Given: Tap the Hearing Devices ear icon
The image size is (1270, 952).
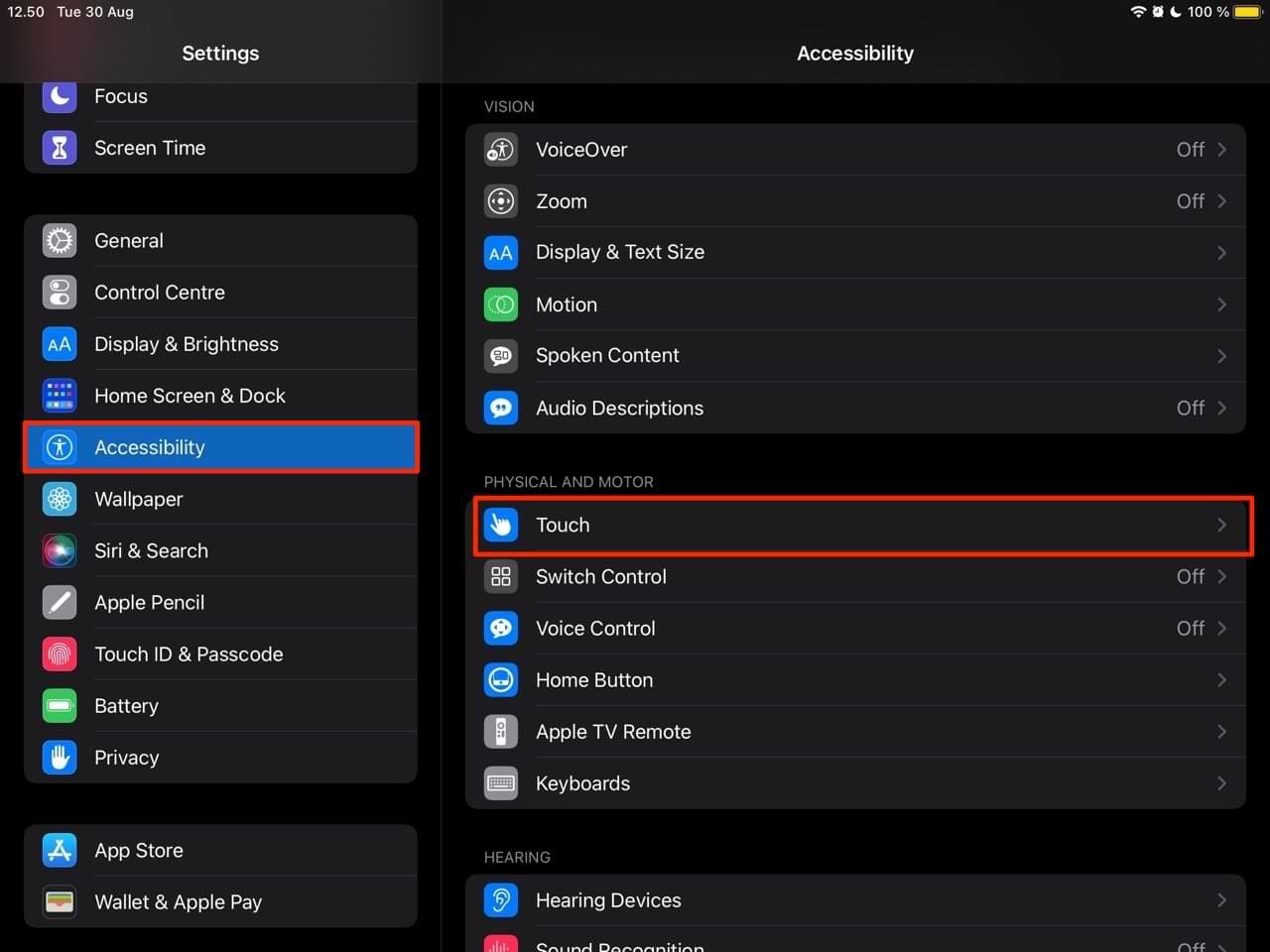Looking at the screenshot, I should (501, 899).
